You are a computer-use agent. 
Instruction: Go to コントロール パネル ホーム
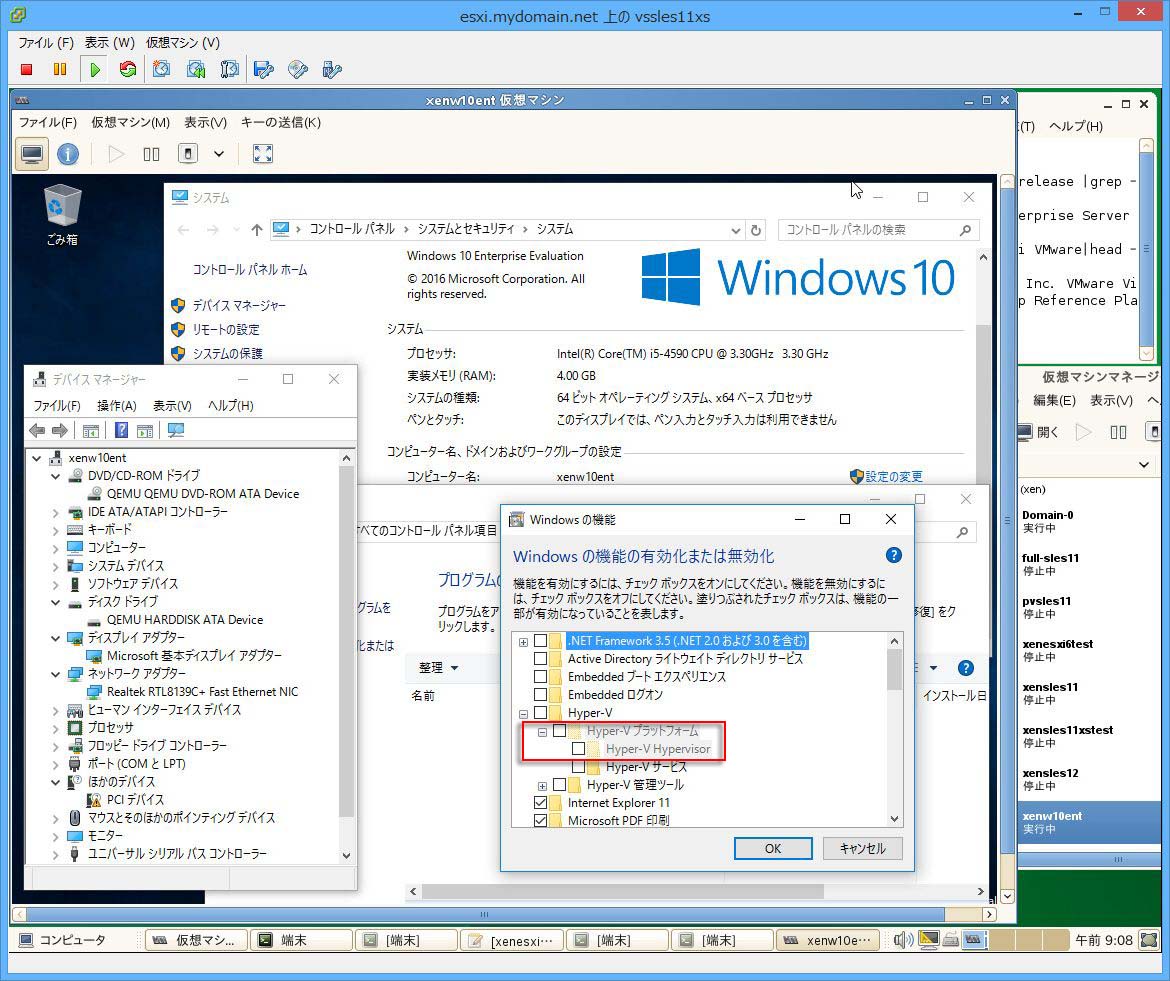tap(250, 269)
